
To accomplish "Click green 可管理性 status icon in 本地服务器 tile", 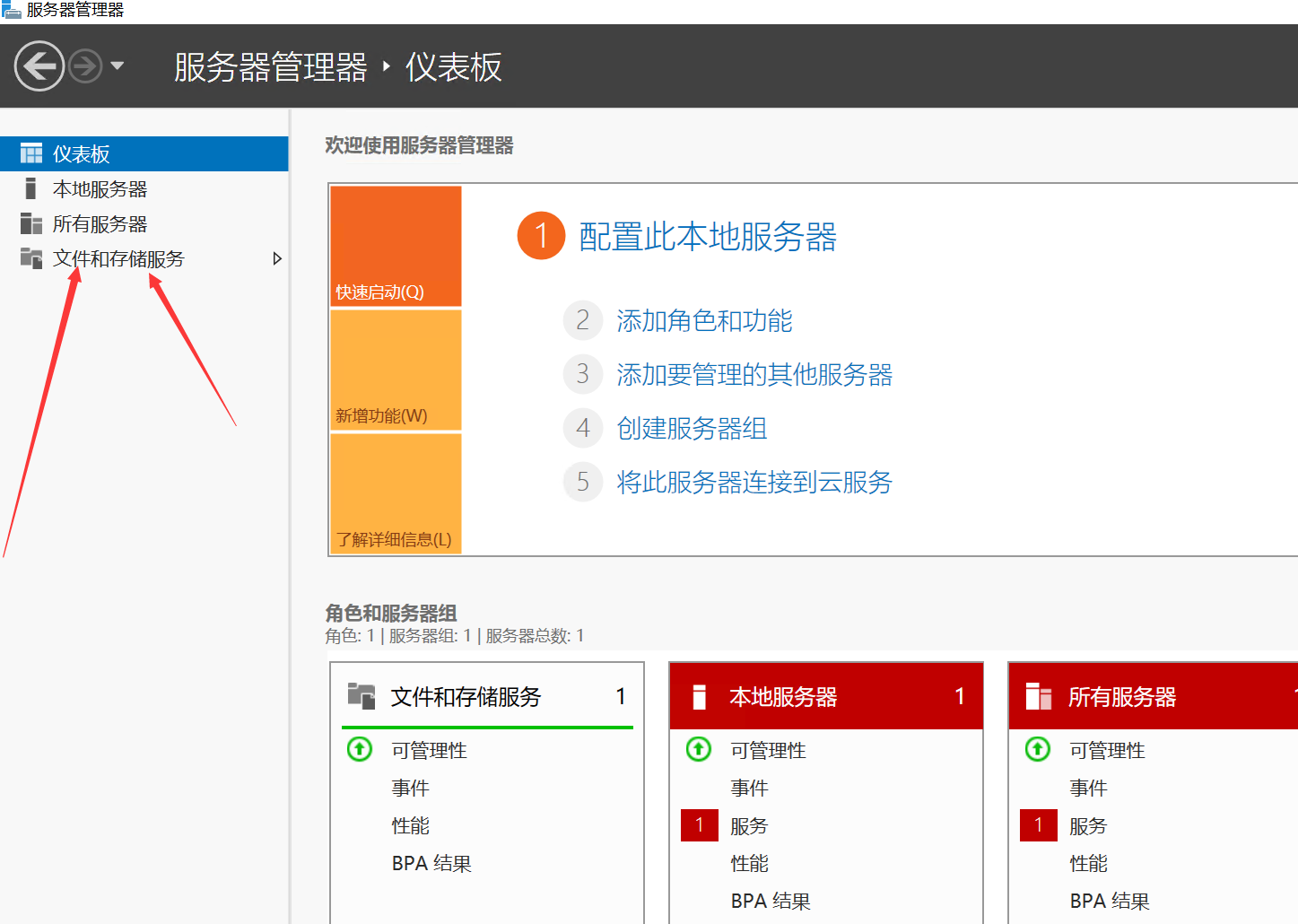I will tap(699, 749).
